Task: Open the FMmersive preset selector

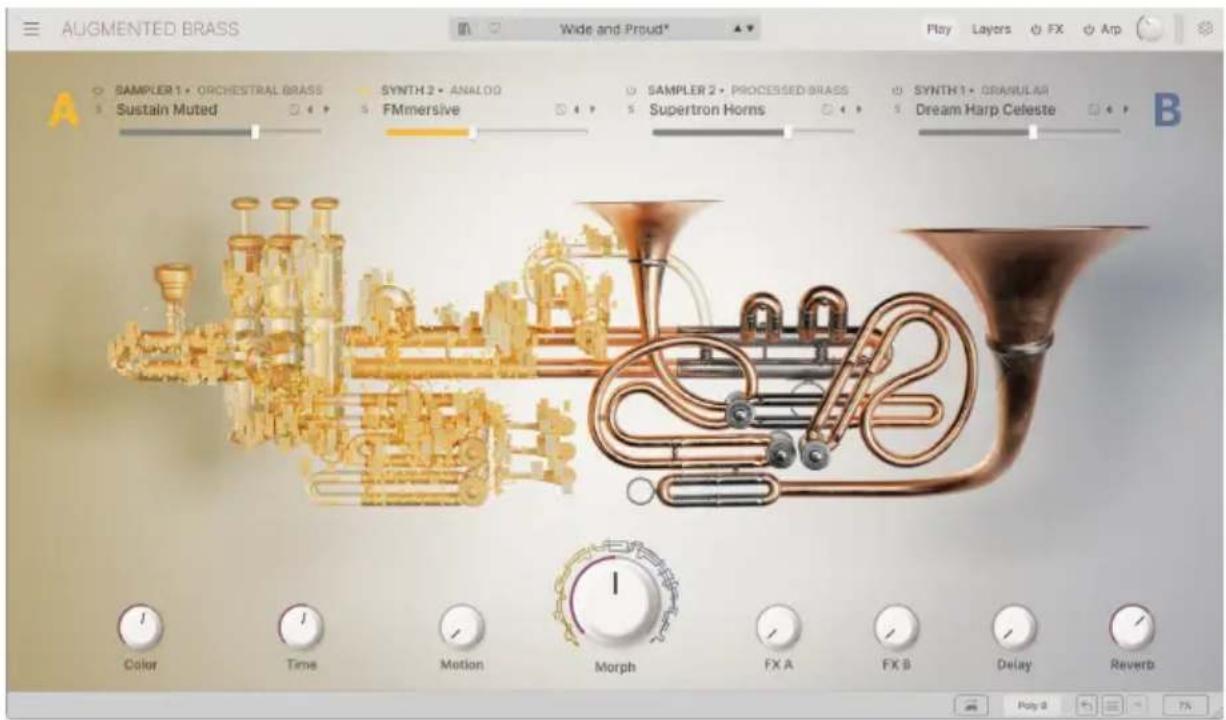Action: pyautogui.click(x=421, y=109)
